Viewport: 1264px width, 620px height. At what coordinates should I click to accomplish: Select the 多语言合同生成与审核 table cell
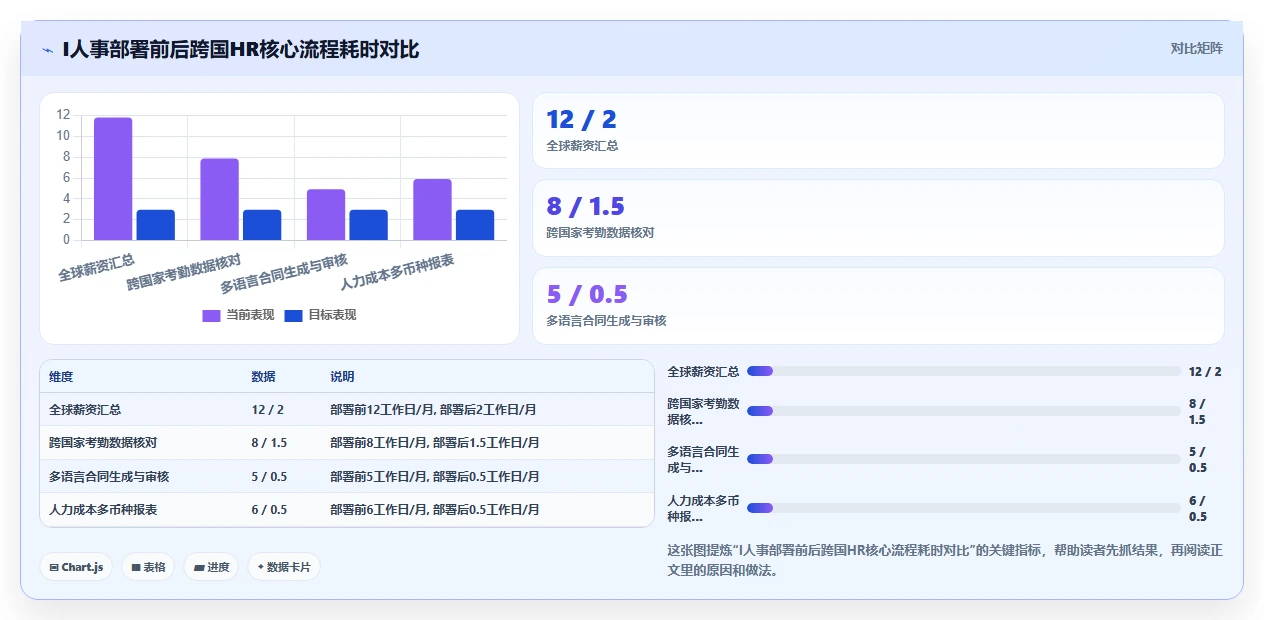109,476
